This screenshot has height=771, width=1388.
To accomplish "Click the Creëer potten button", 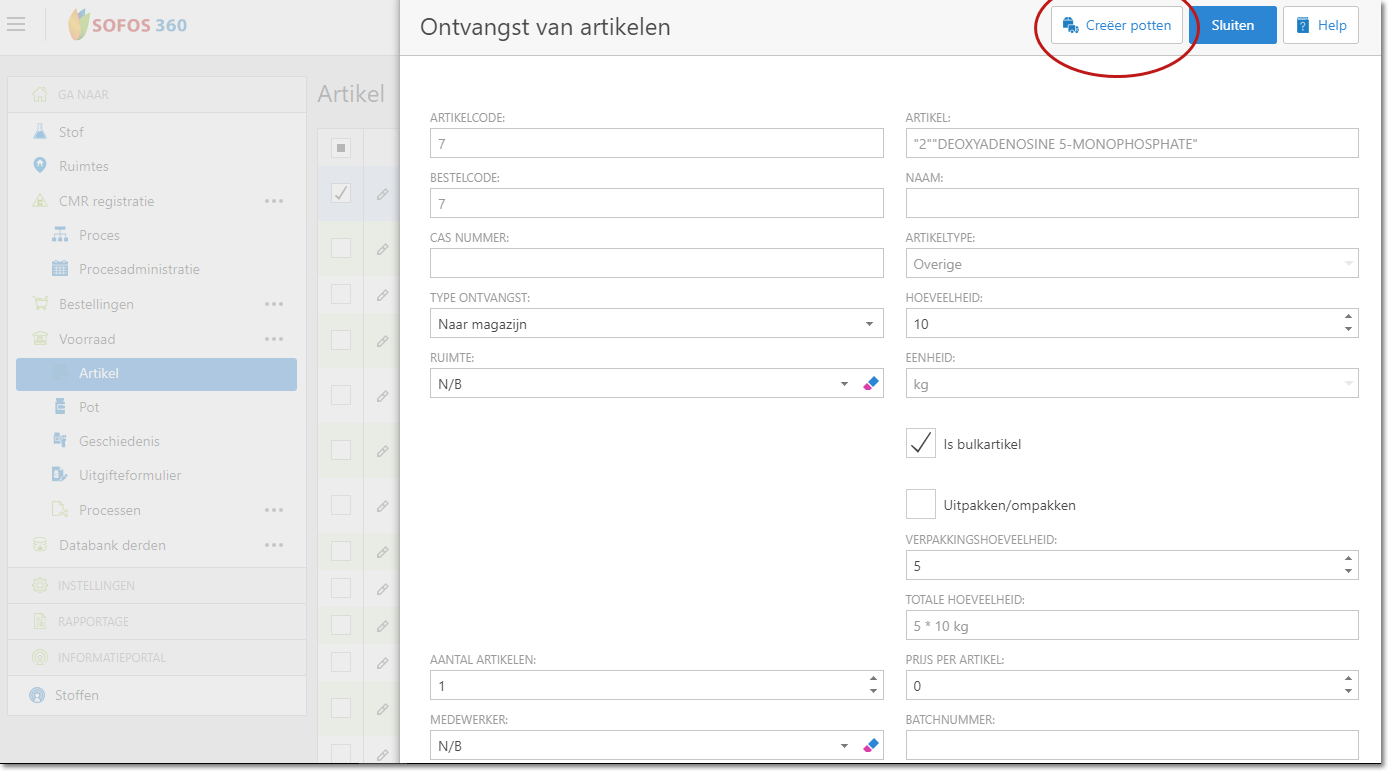I will pos(1116,26).
